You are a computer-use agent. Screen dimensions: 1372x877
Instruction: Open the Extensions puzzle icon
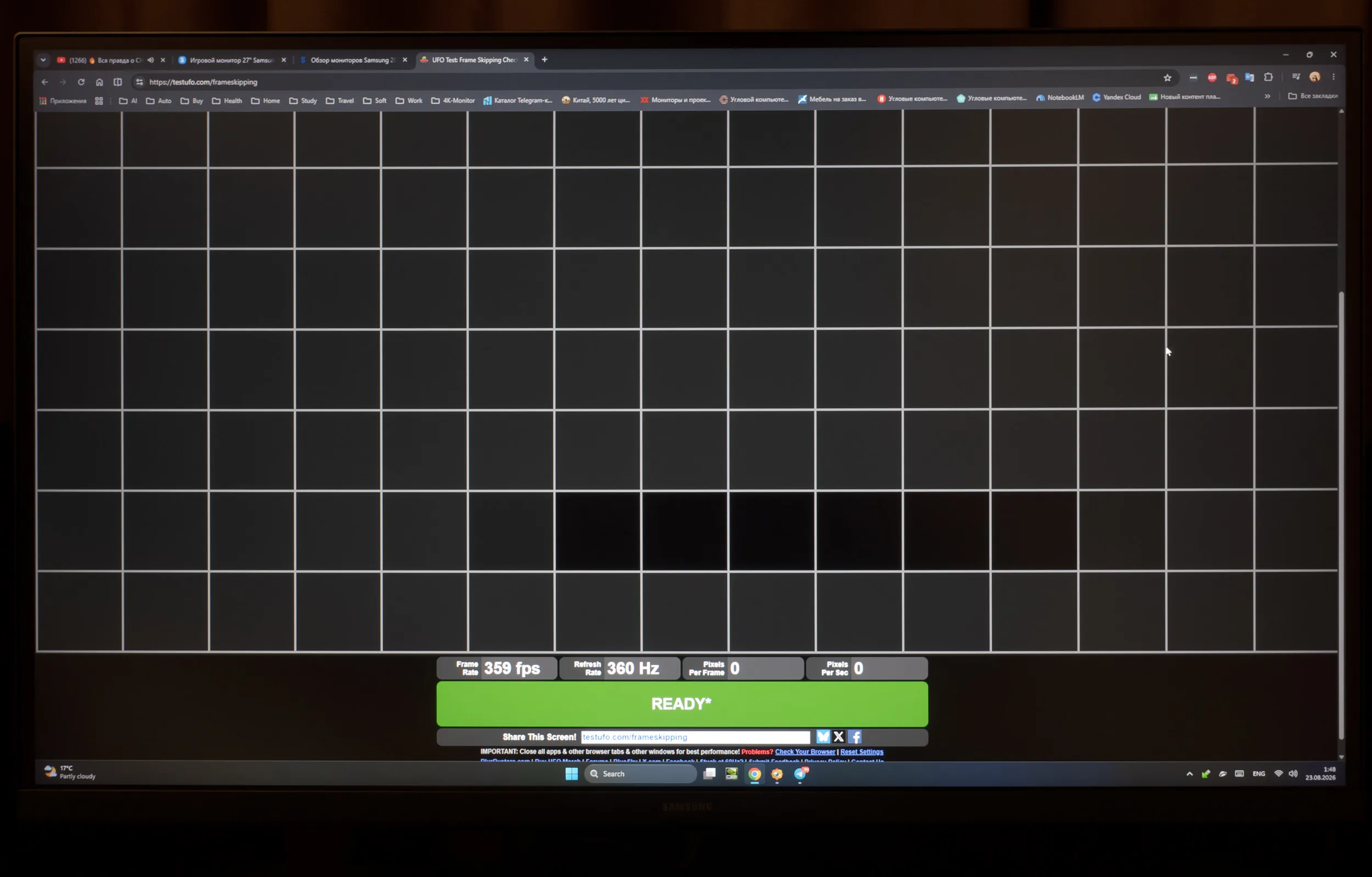[x=1268, y=76]
